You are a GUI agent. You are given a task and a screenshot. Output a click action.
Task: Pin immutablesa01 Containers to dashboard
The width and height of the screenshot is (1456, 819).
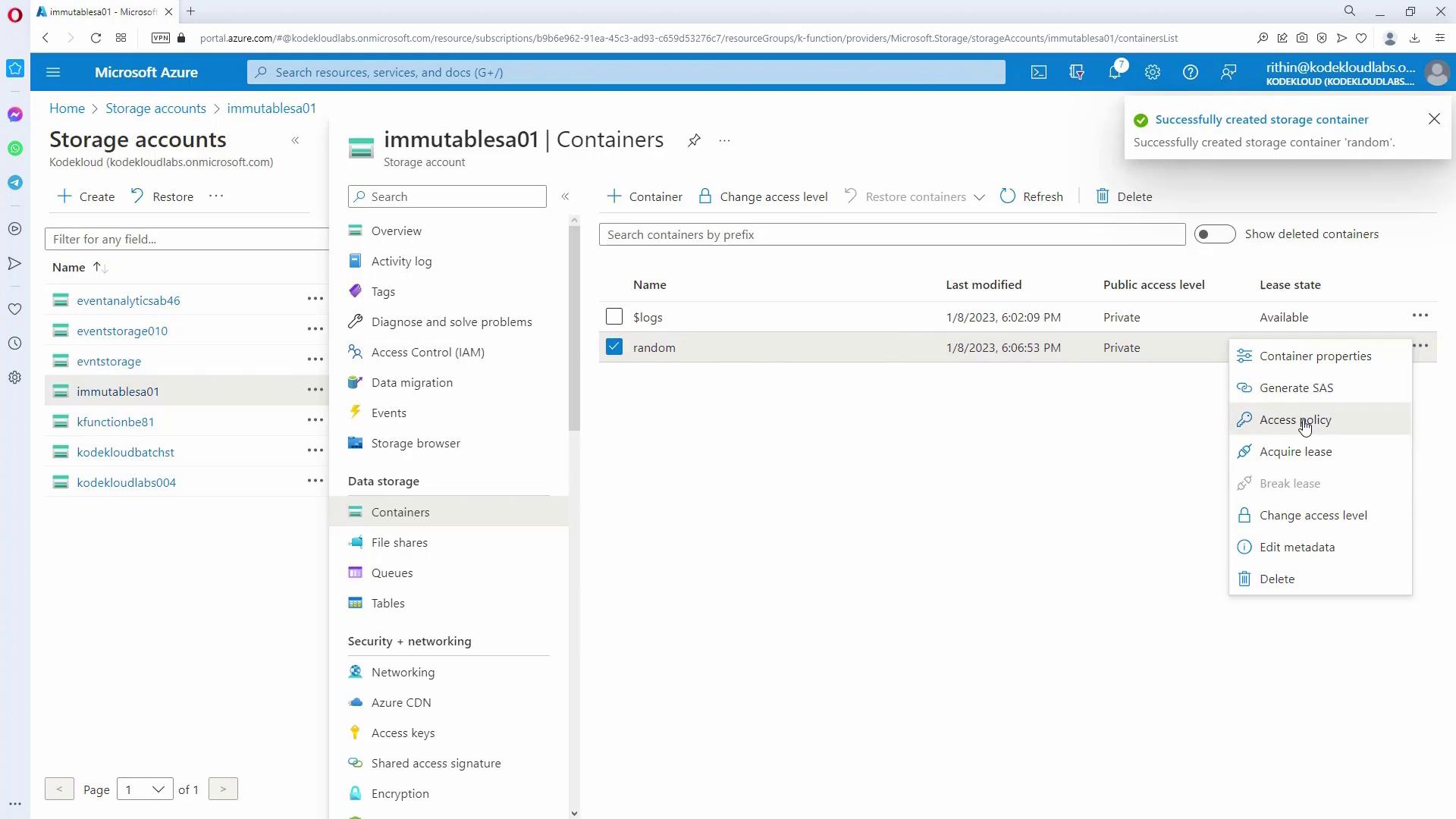point(694,140)
